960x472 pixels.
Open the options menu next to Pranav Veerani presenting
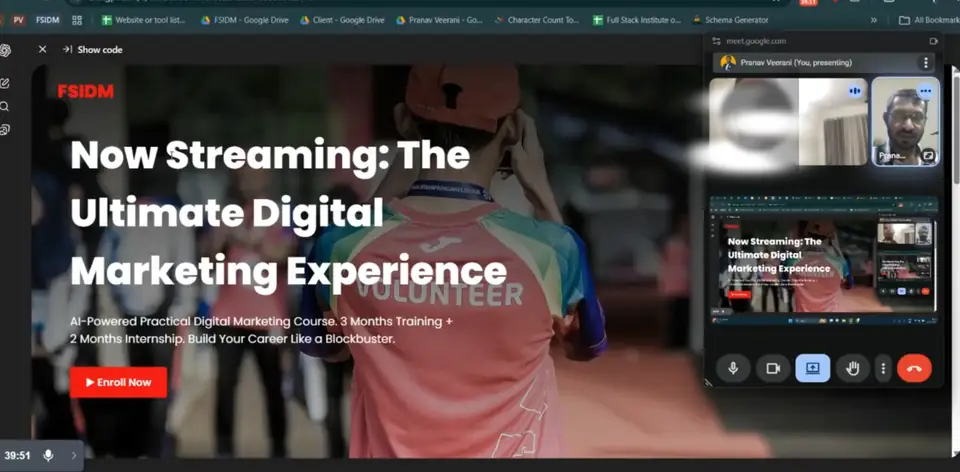coord(926,62)
